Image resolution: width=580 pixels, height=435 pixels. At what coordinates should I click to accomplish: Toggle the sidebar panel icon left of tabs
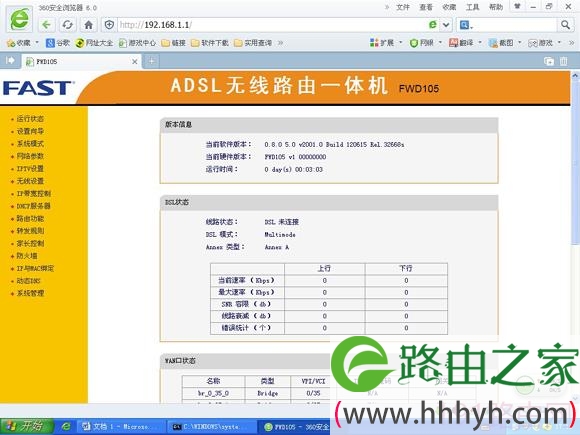(10, 60)
